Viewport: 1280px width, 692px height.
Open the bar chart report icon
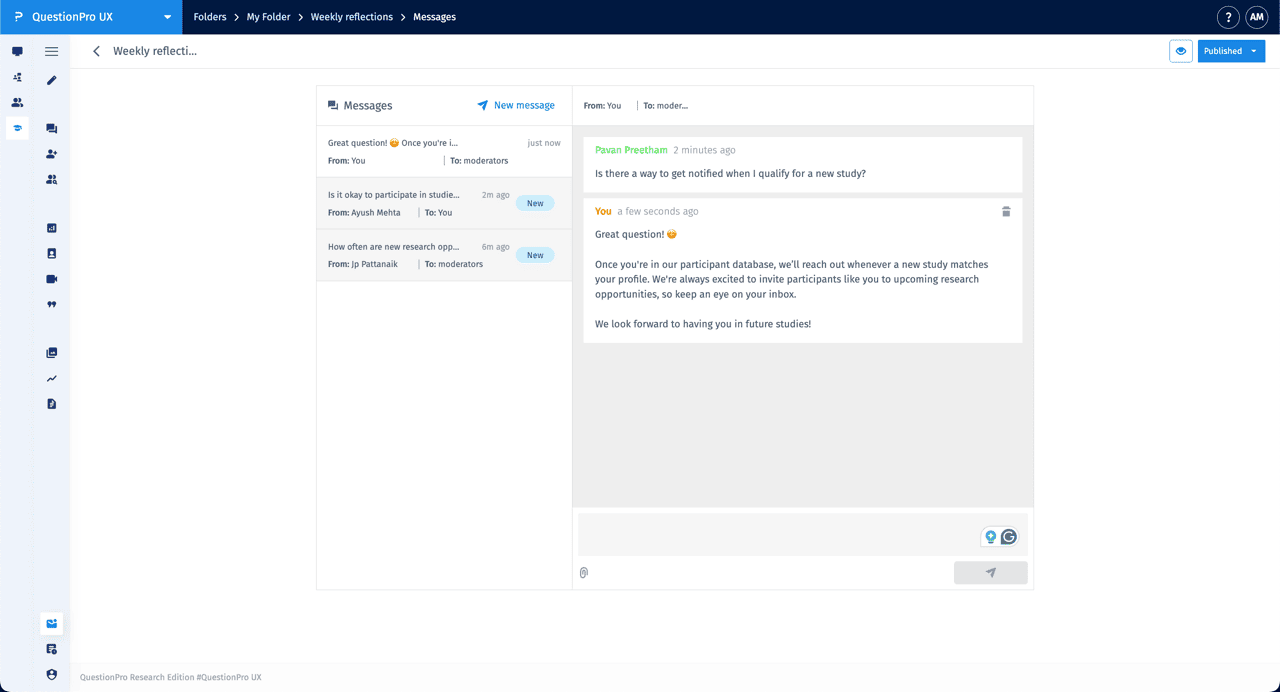(52, 228)
